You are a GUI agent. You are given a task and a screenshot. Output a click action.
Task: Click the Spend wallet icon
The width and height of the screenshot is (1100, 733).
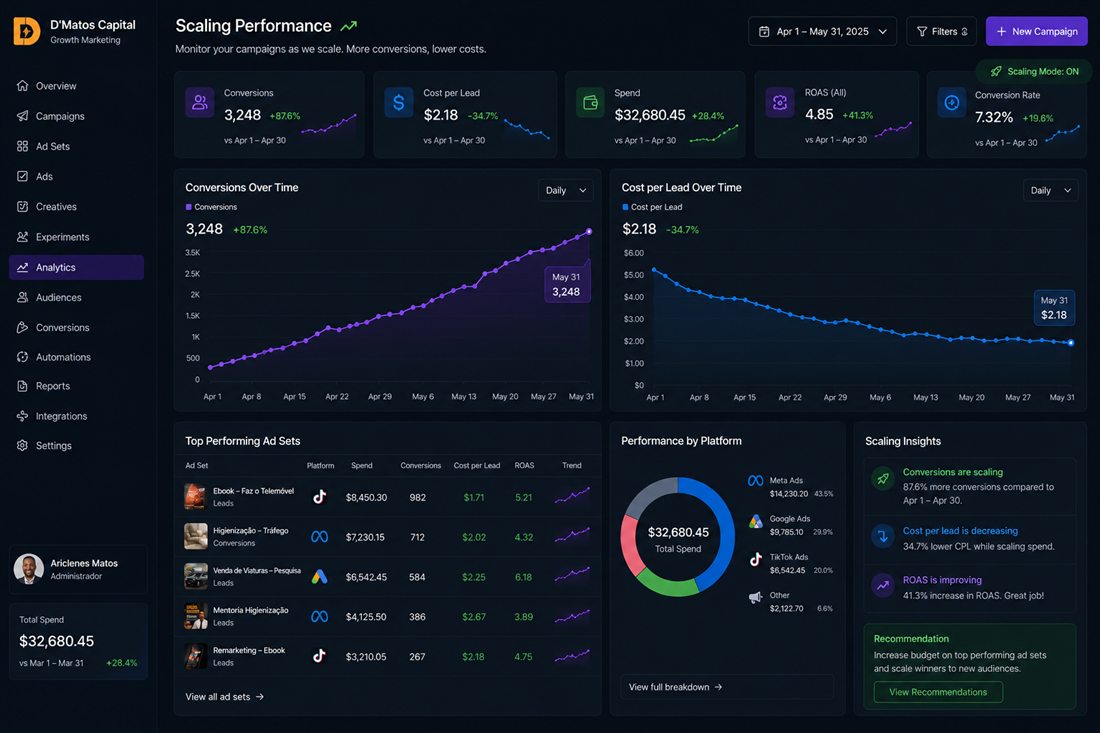click(590, 102)
